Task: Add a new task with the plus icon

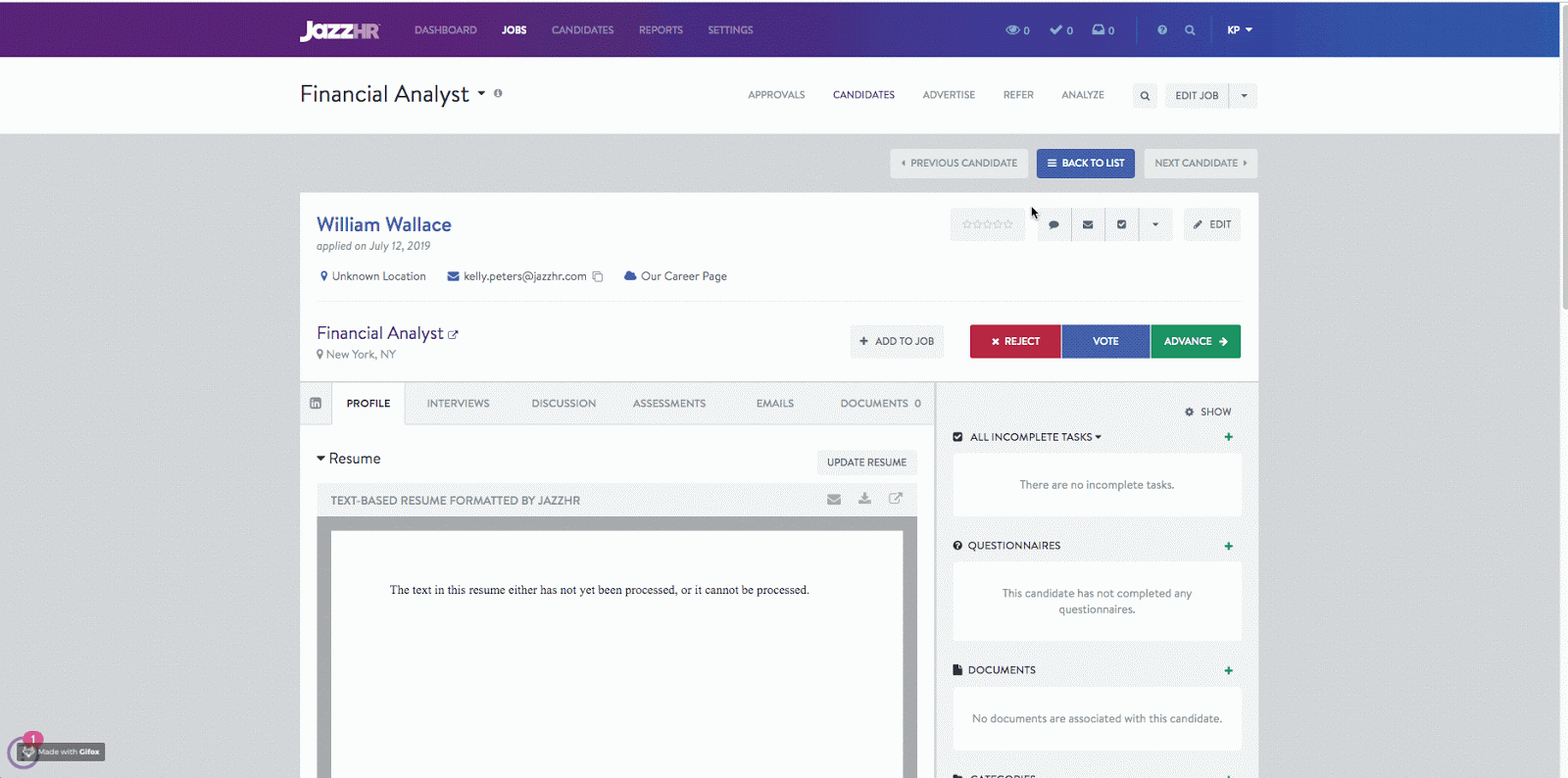Action: (1229, 437)
